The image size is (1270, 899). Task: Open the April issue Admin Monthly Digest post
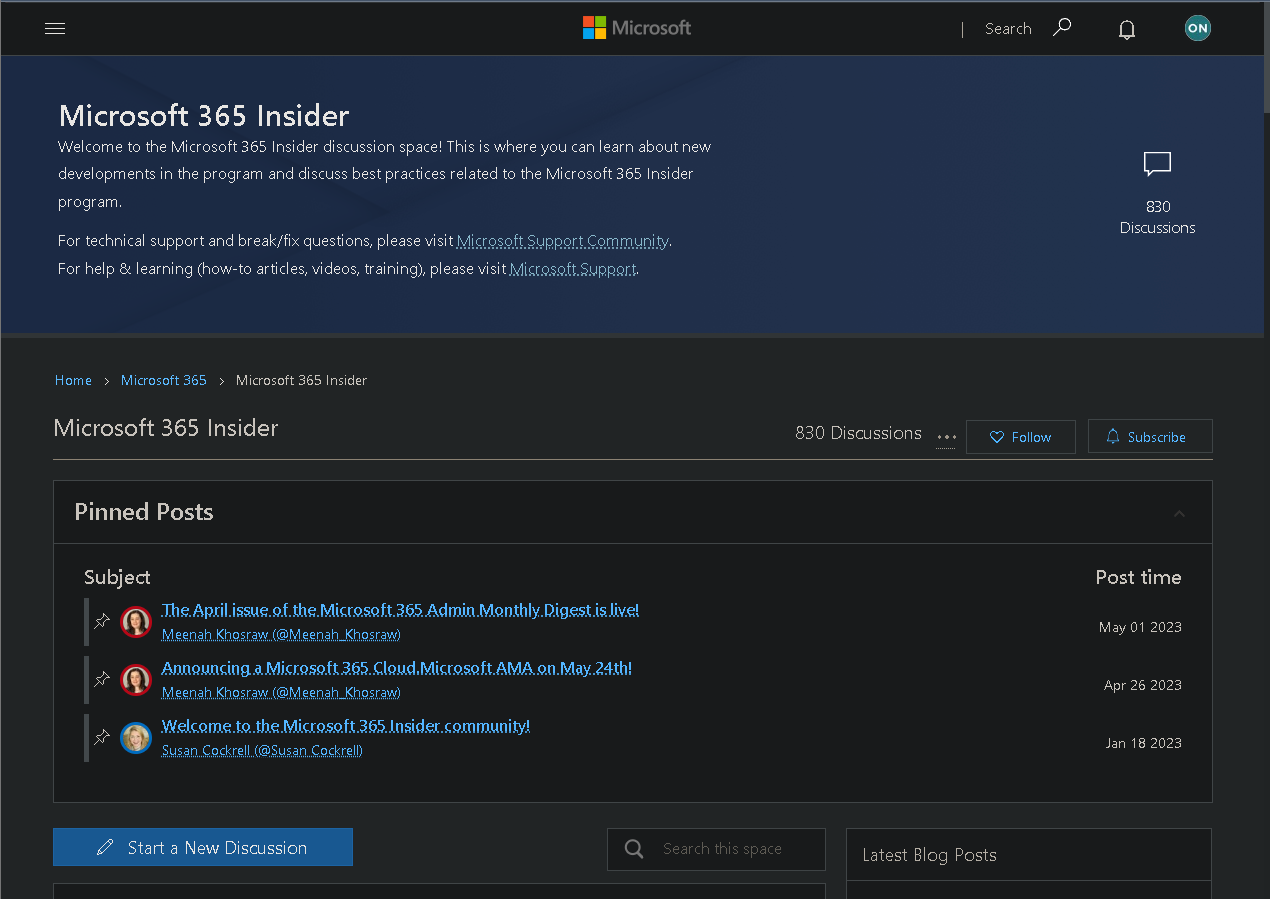point(400,610)
